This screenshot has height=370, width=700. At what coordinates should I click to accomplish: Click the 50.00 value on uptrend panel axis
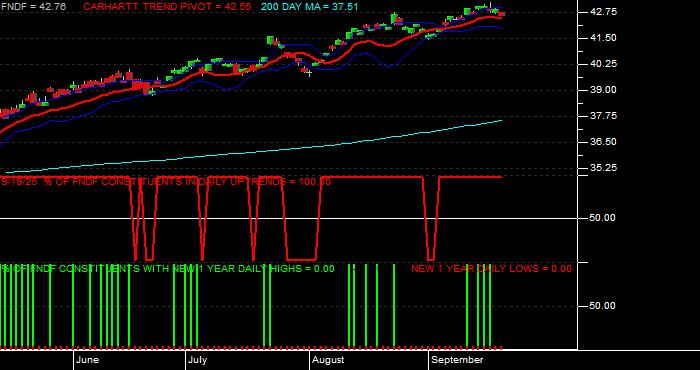coord(603,218)
